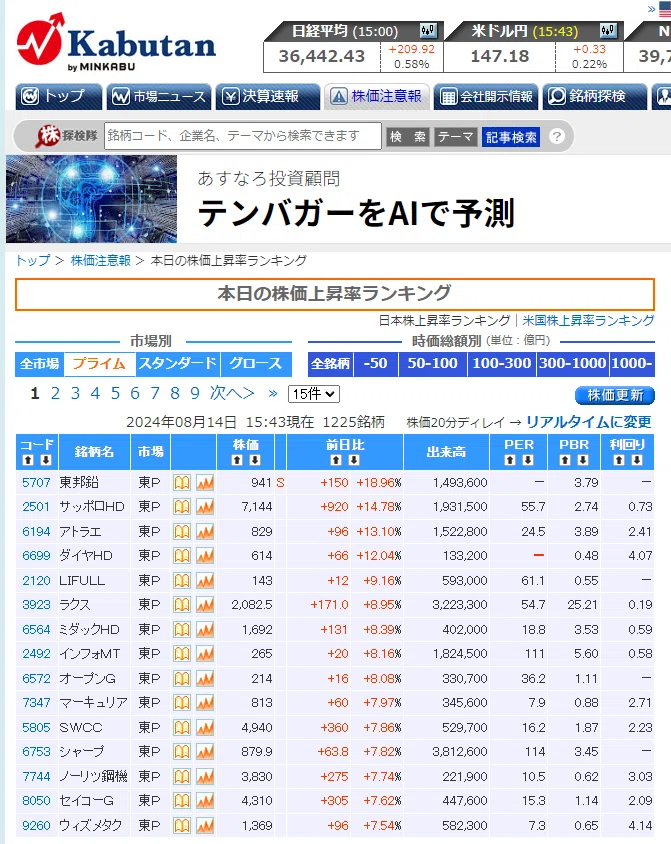The width and height of the screenshot is (671, 844).
Task: Open the chart icon for 東邦鉛 row
Action: point(205,482)
